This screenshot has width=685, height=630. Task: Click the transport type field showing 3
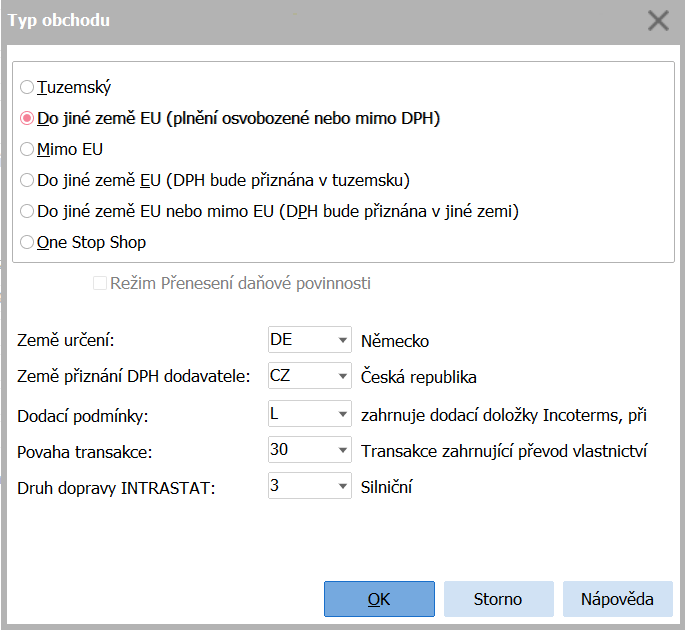[x=298, y=488]
